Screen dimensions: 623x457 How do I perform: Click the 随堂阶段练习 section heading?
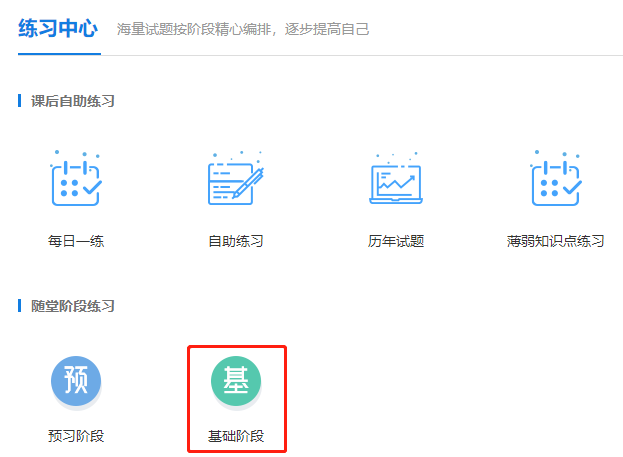(73, 306)
